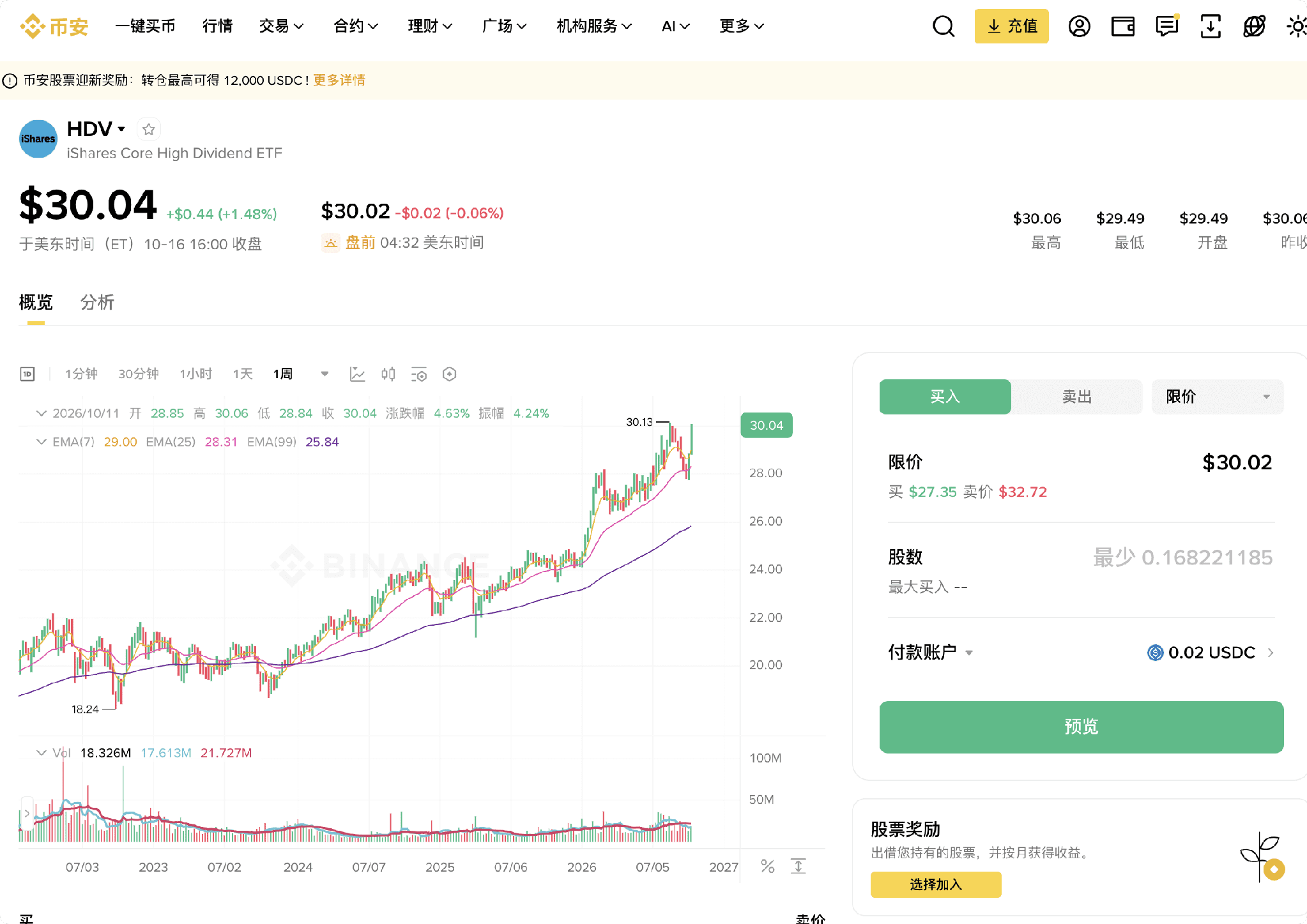Open the 限价 order type dropdown

point(1217,397)
